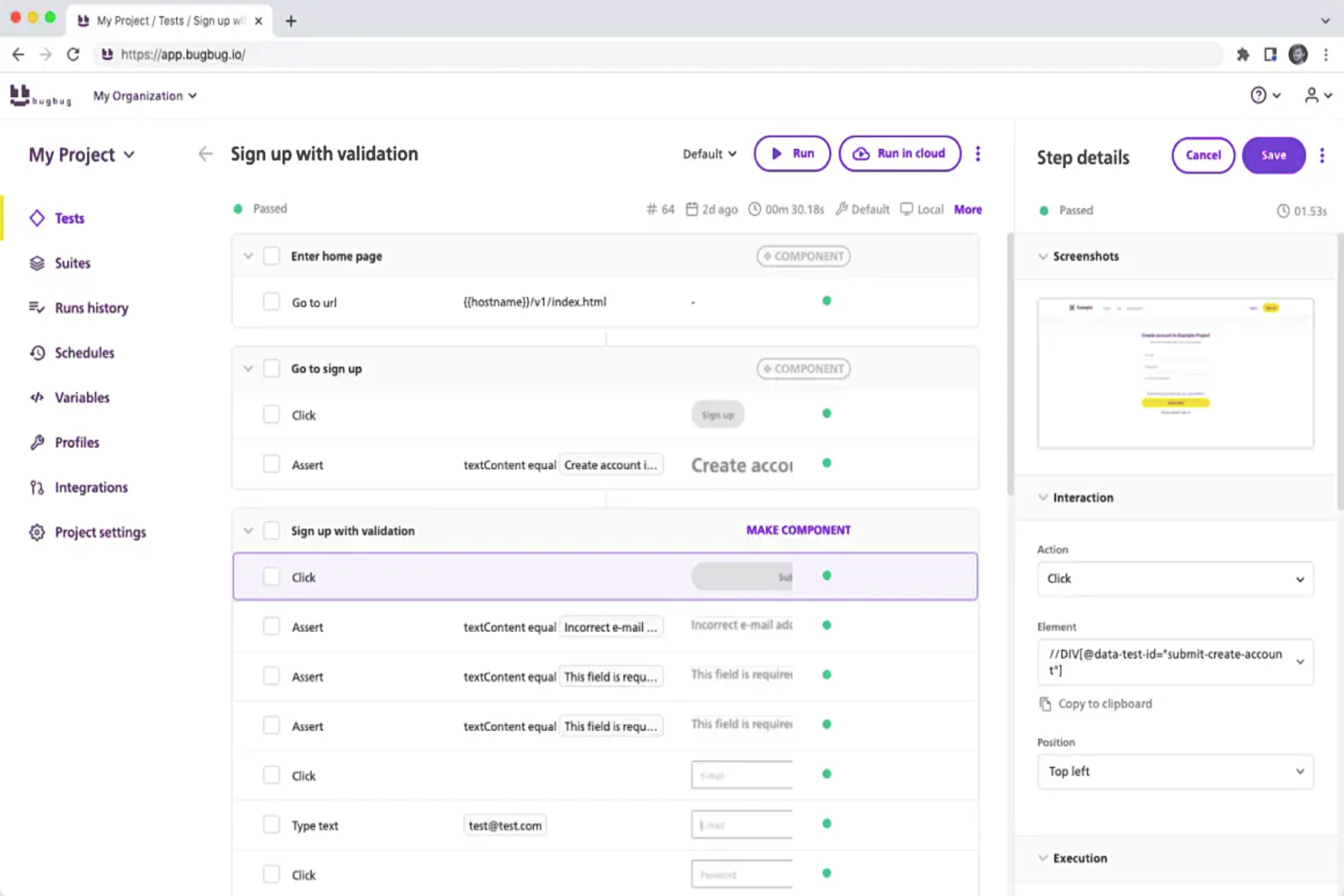This screenshot has width=1344, height=896.
Task: Select the Enter home page group checkbox
Action: (272, 256)
